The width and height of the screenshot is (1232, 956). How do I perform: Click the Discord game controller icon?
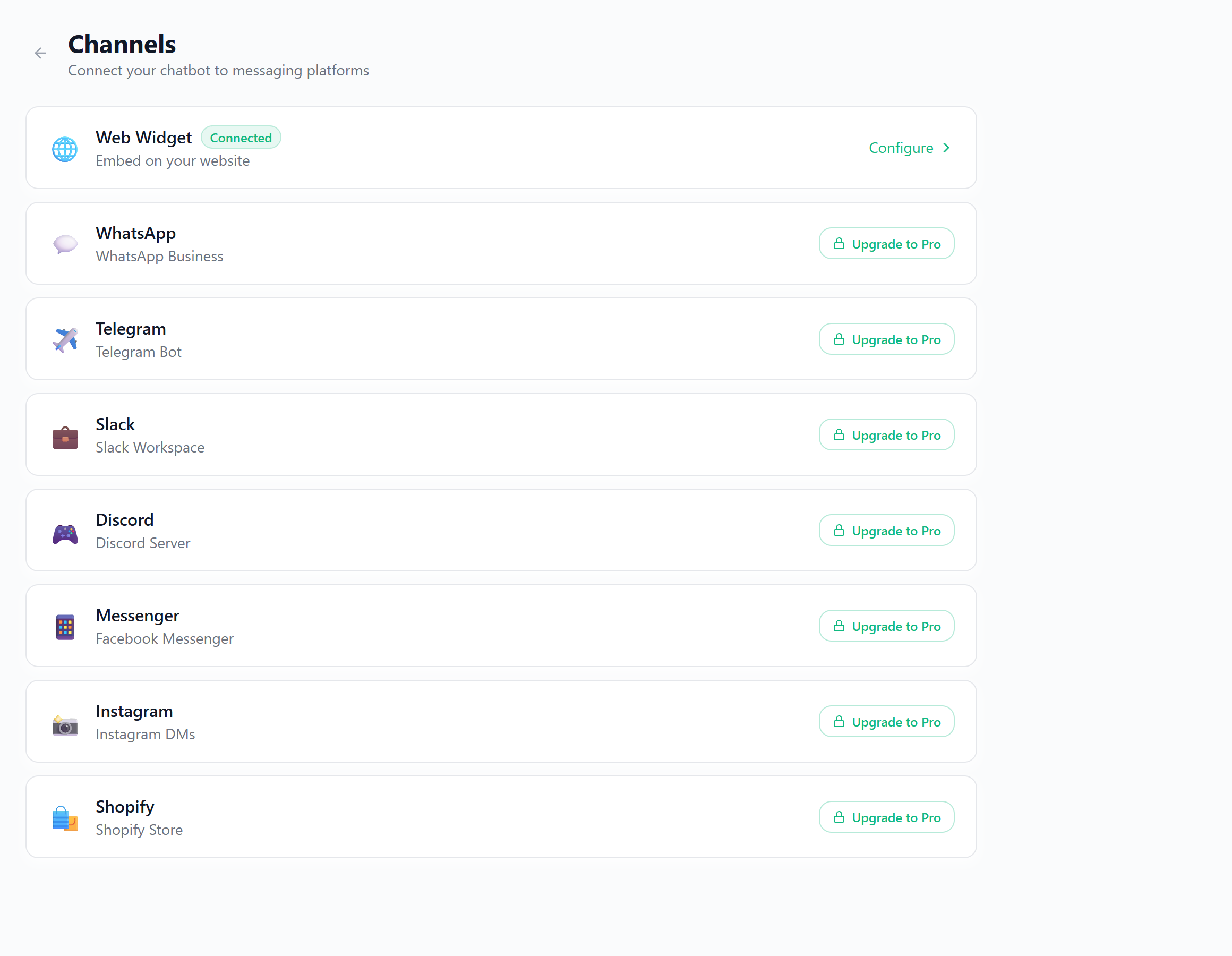65,533
